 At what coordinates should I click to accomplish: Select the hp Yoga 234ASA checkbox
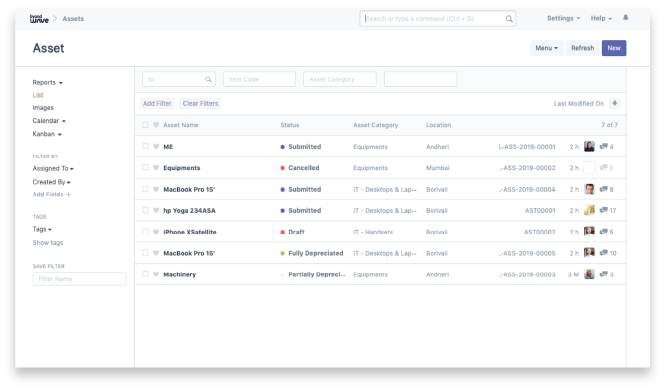[x=145, y=210]
